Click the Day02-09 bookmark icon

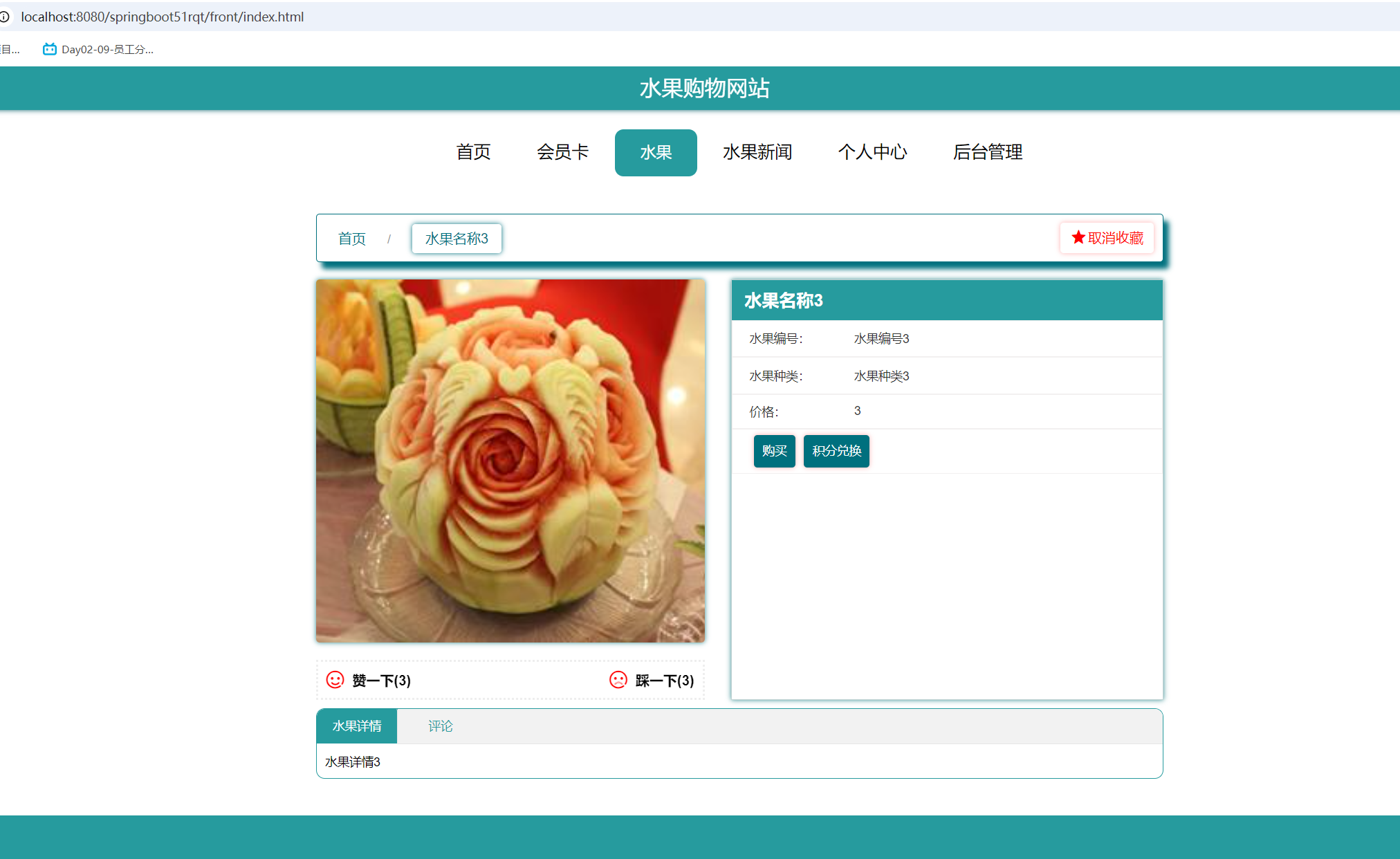[x=49, y=49]
